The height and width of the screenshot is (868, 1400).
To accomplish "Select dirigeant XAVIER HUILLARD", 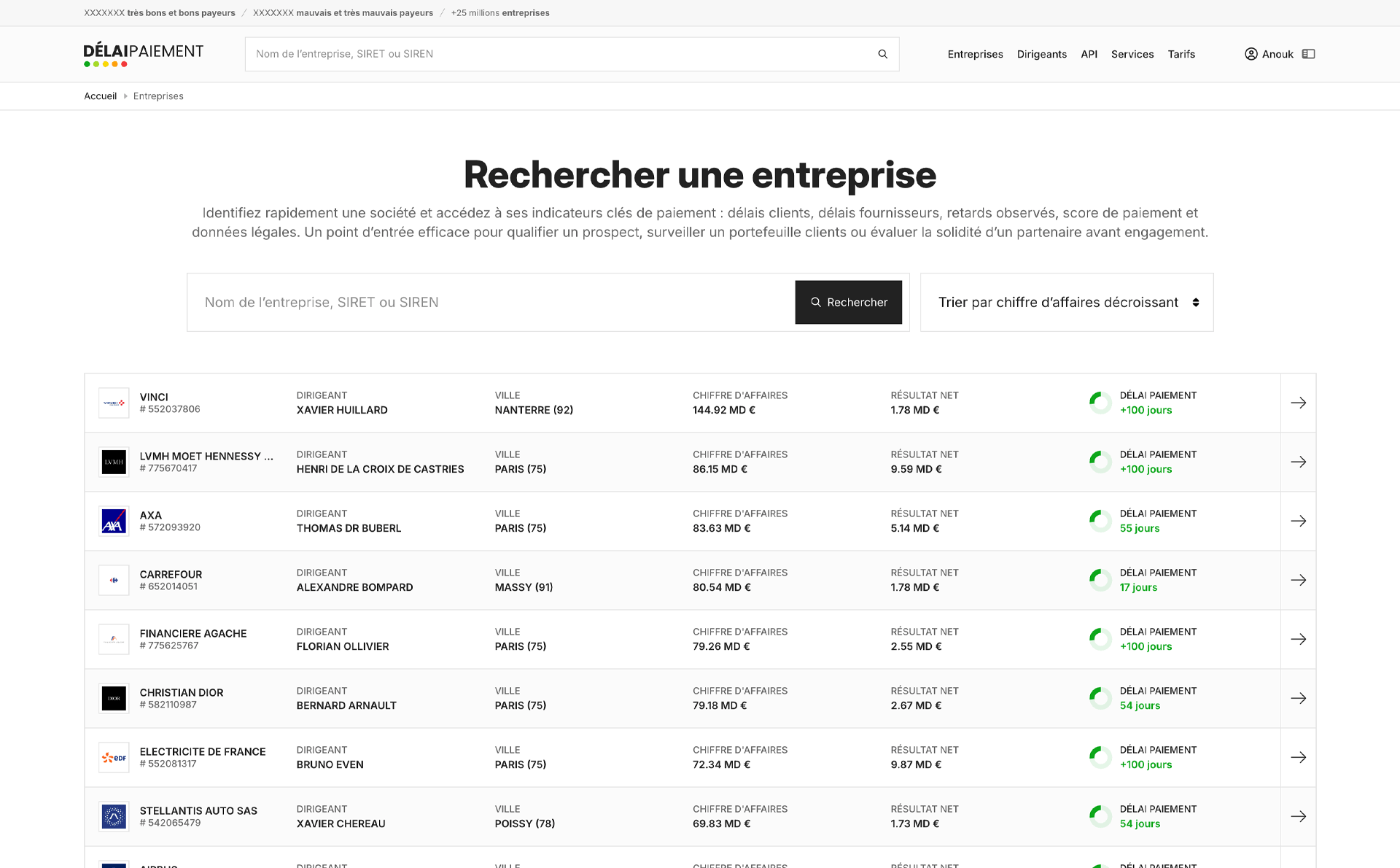I will 342,410.
